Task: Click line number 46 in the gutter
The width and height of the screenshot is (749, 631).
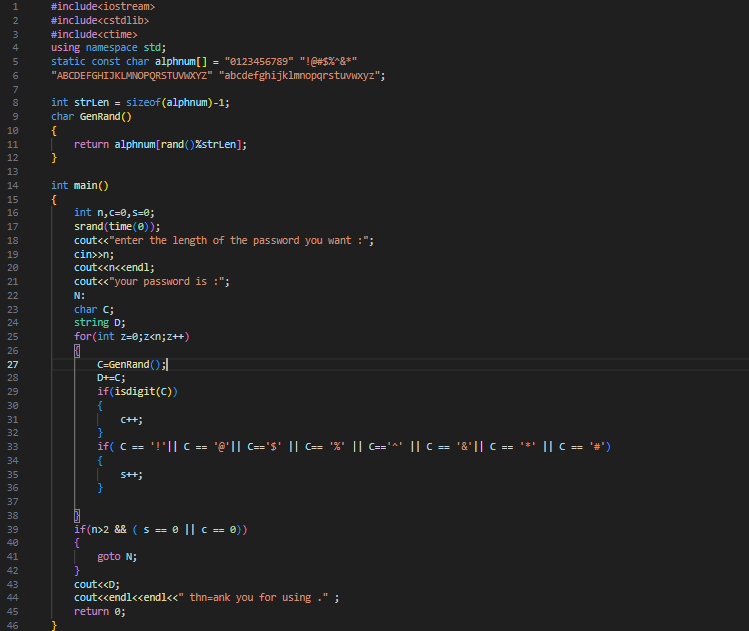Action: pos(13,625)
